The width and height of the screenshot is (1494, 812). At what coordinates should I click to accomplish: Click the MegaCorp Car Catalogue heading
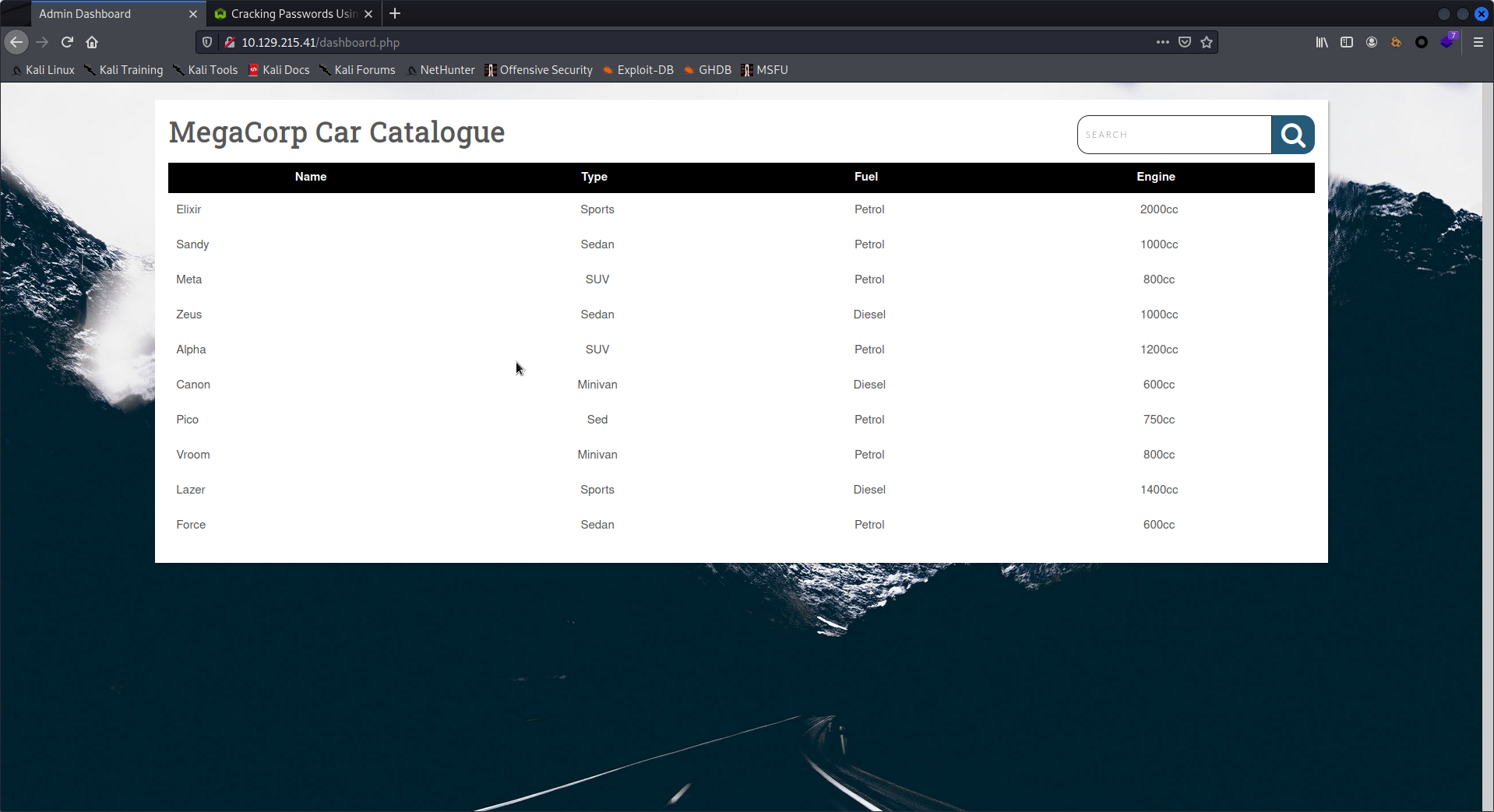pos(337,132)
